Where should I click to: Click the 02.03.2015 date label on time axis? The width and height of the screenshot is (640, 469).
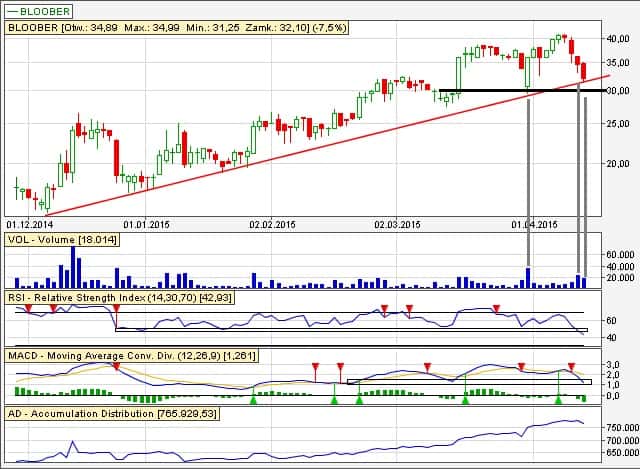click(x=399, y=225)
